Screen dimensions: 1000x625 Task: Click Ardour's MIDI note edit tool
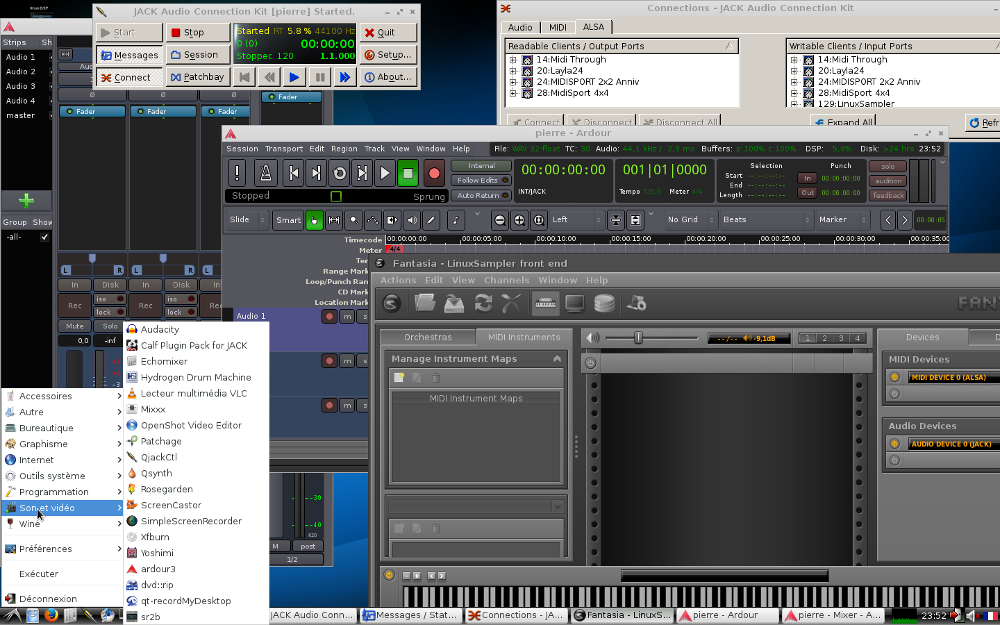(455, 220)
